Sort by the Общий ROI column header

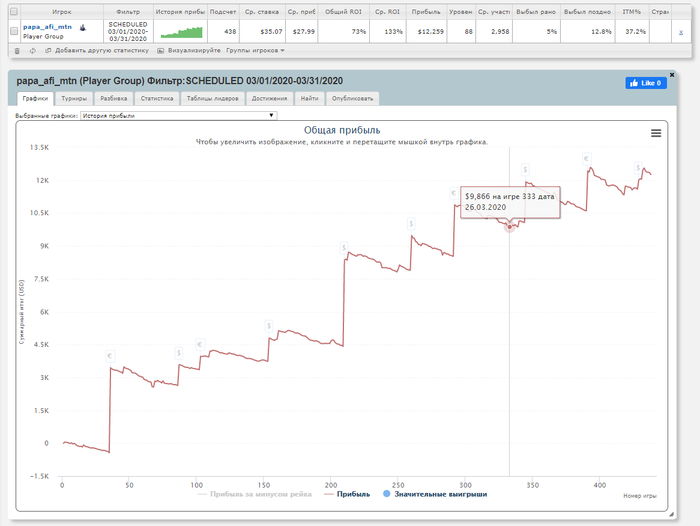343,12
